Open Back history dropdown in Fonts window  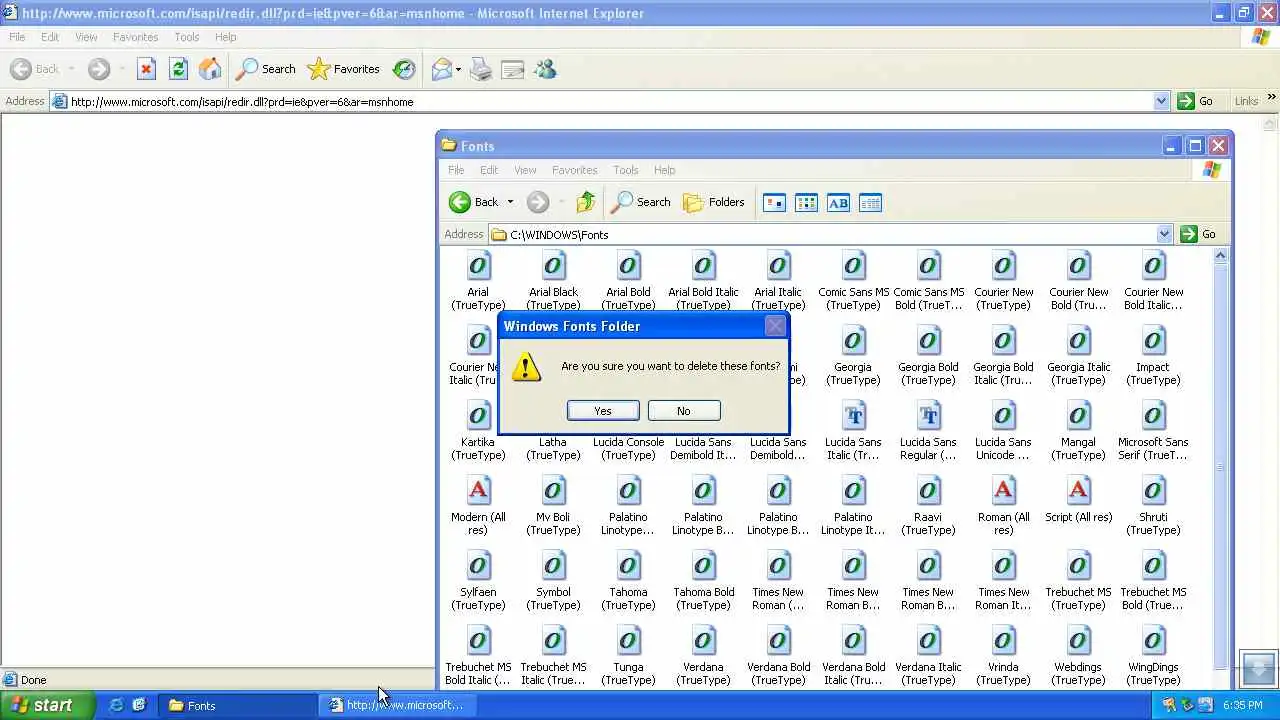pyautogui.click(x=510, y=202)
